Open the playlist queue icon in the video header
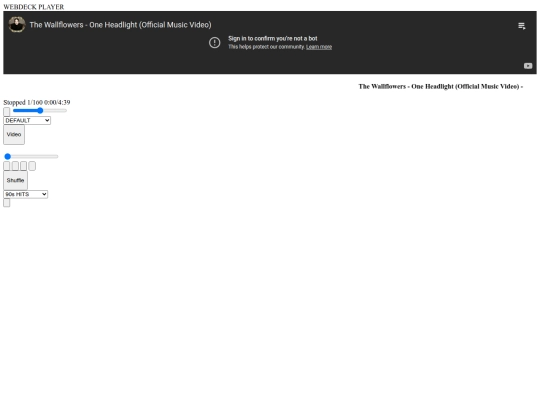540x405 pixels. (x=521, y=26)
